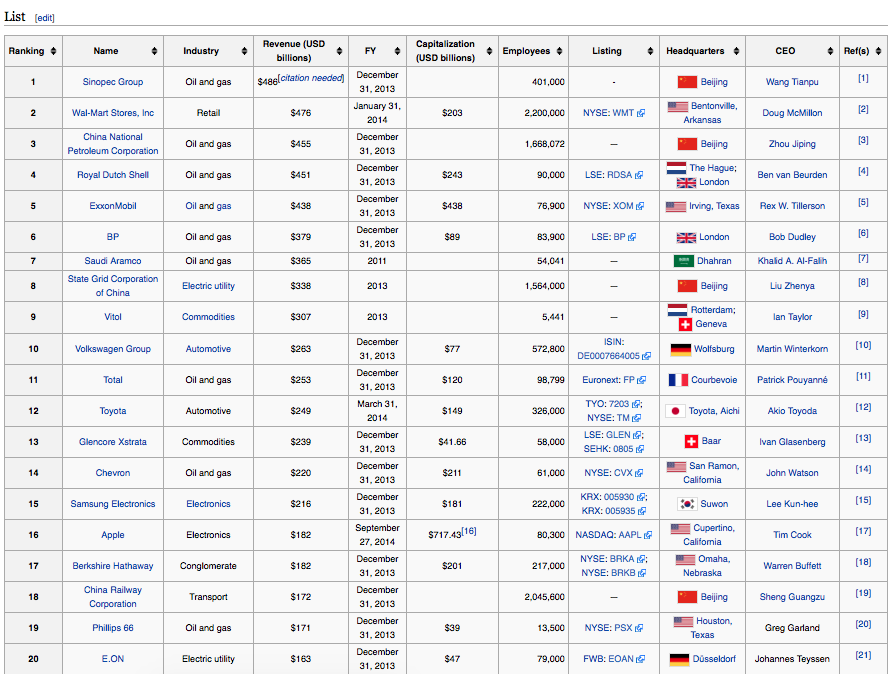893x674 pixels.
Task: Click the Johannes Teyssen CEO text
Action: (x=792, y=659)
